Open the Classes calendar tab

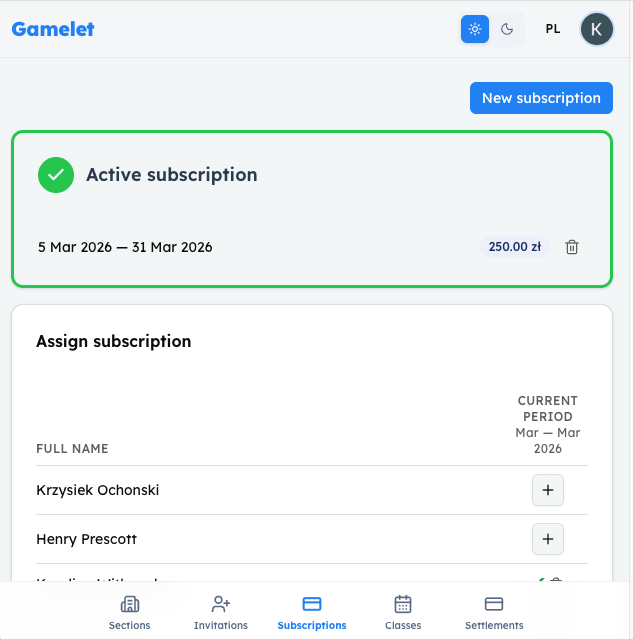pyautogui.click(x=403, y=612)
